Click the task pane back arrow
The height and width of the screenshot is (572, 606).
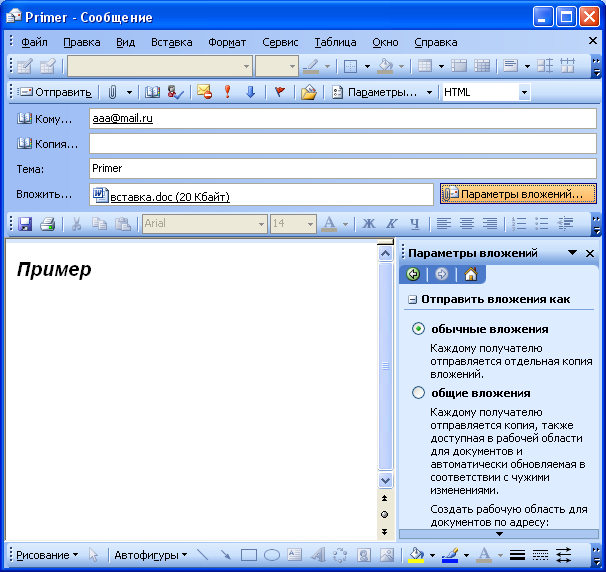(413, 274)
